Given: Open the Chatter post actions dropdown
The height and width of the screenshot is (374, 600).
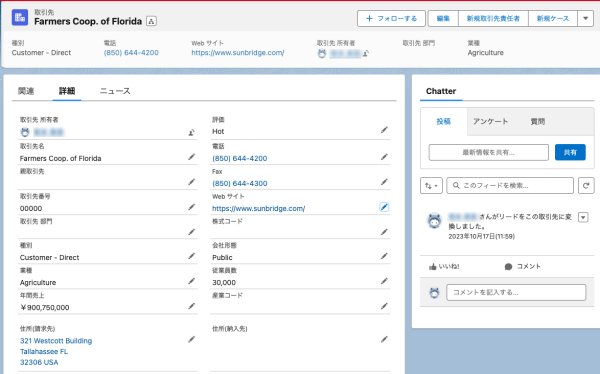Looking at the screenshot, I should [x=583, y=217].
